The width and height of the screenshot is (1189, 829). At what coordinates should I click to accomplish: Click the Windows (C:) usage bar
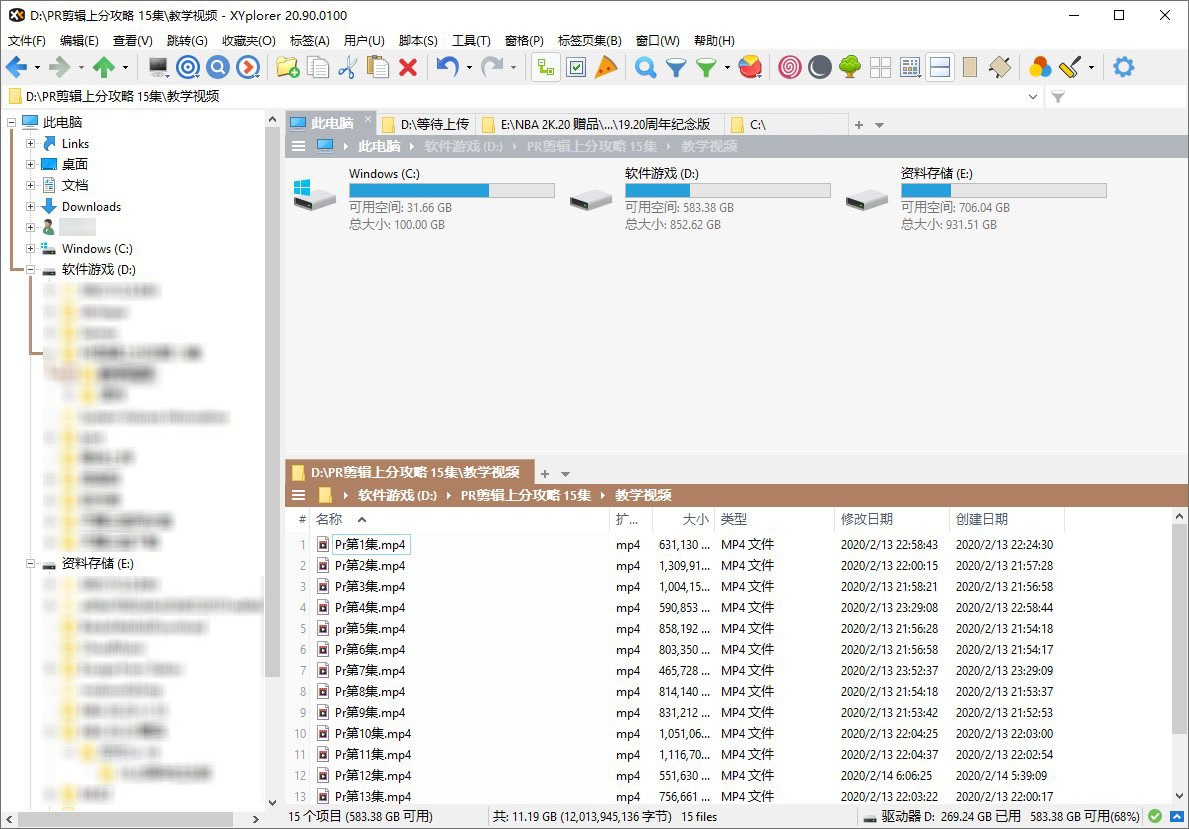pyautogui.click(x=450, y=190)
